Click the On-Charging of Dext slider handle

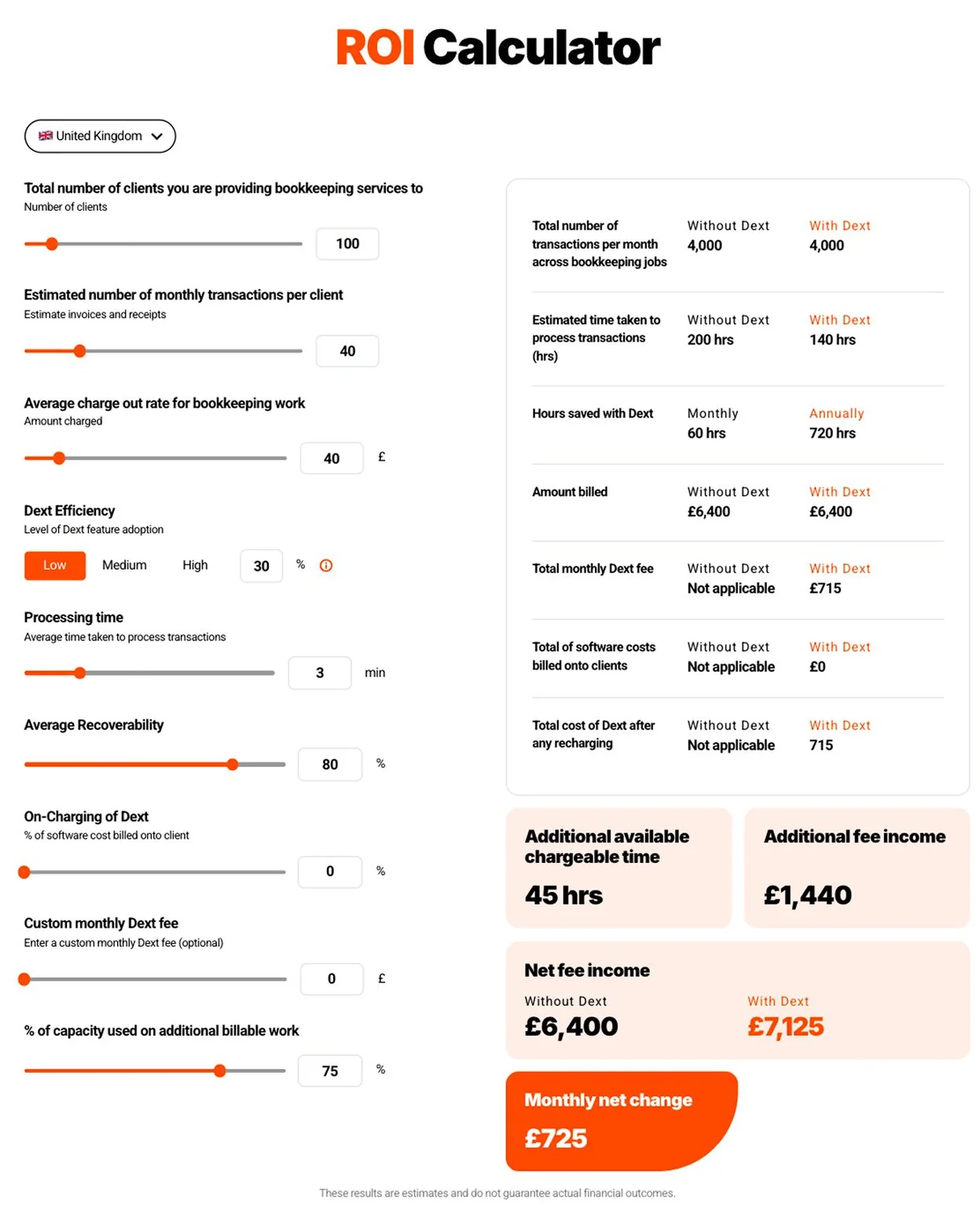point(24,872)
